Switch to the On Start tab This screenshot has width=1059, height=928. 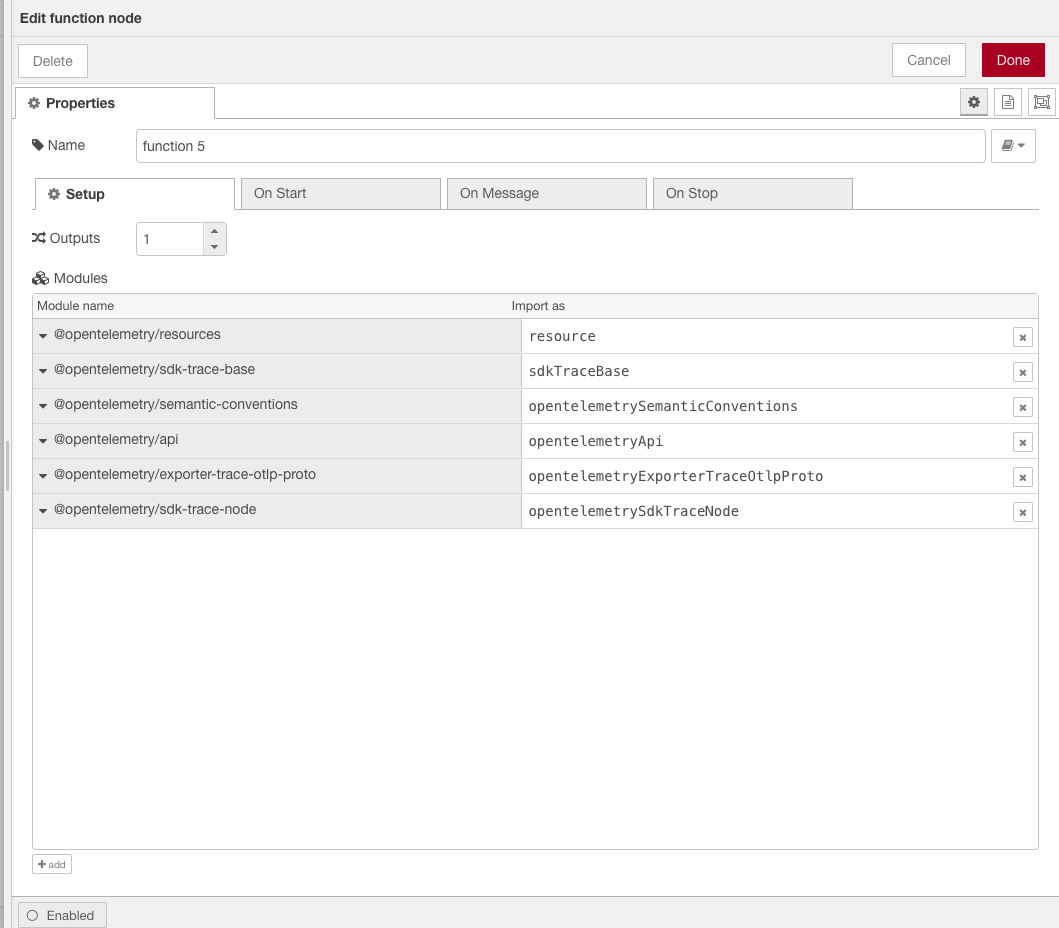tap(340, 193)
